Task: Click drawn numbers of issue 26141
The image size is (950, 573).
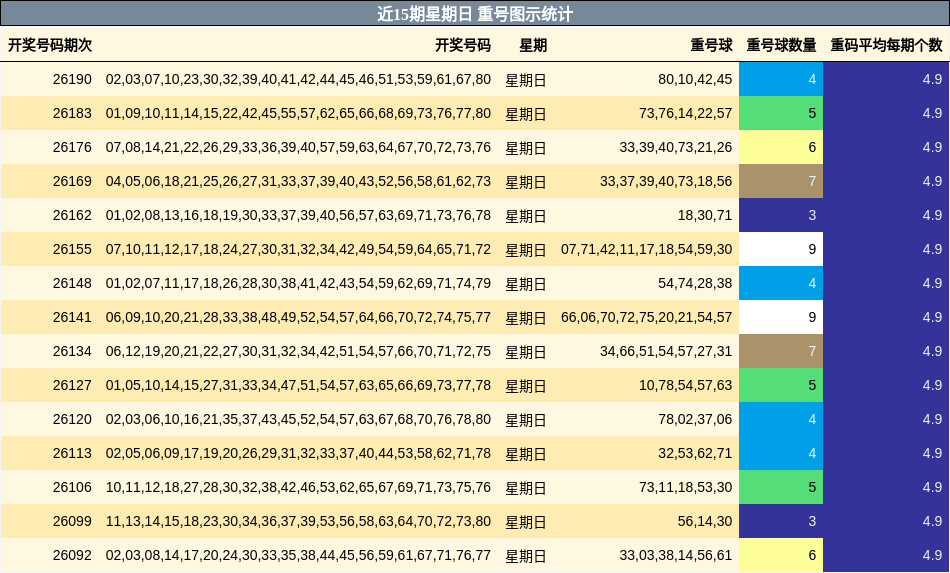Action: tap(298, 317)
